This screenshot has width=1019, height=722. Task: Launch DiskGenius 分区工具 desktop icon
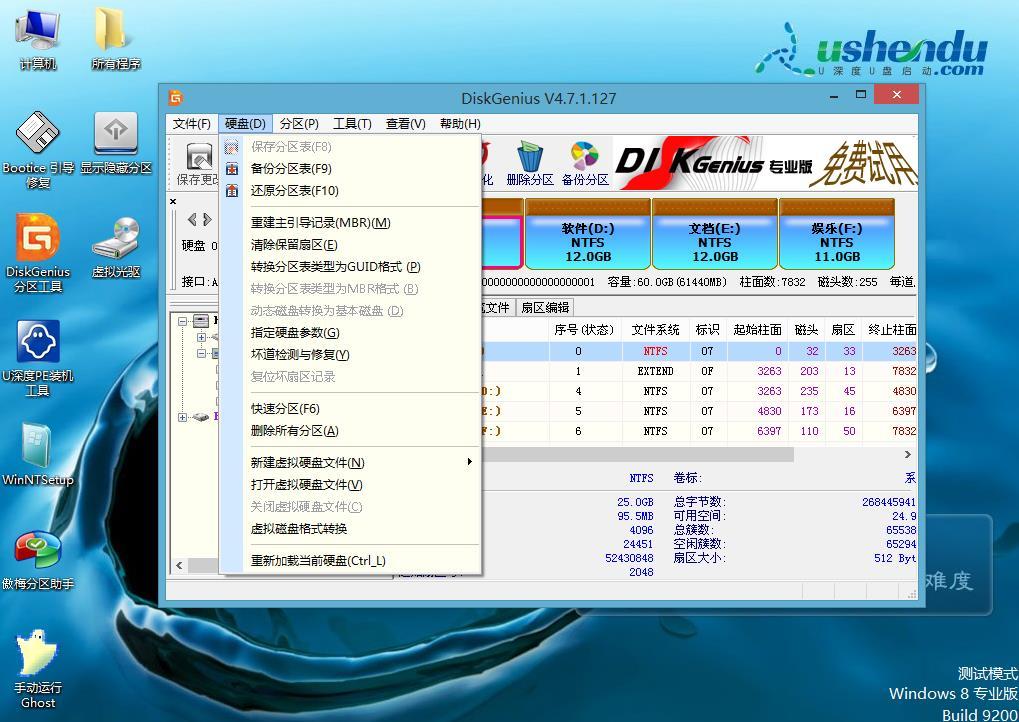tap(38, 253)
